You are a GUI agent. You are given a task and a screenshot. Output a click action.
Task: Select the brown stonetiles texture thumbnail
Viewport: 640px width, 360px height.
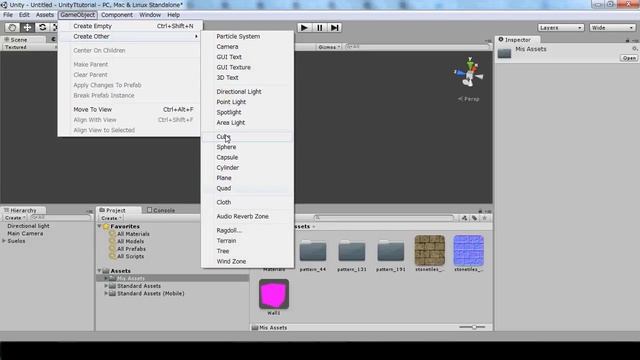click(429, 250)
